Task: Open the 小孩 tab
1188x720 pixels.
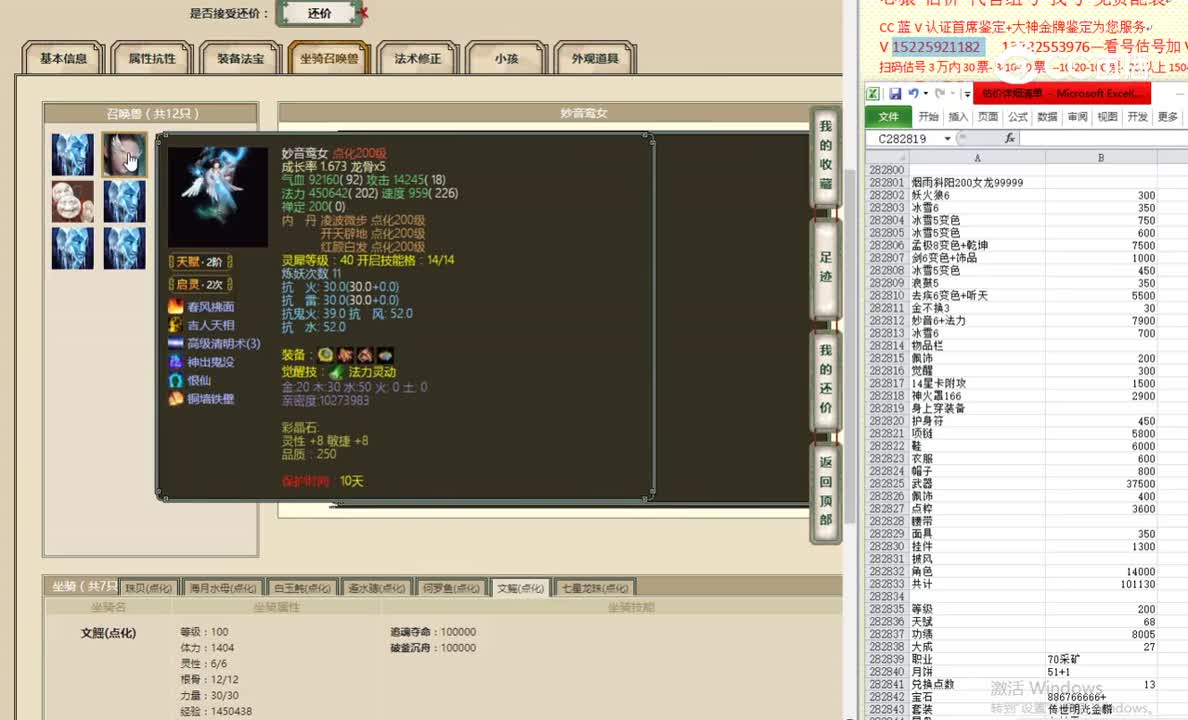Action: point(506,58)
